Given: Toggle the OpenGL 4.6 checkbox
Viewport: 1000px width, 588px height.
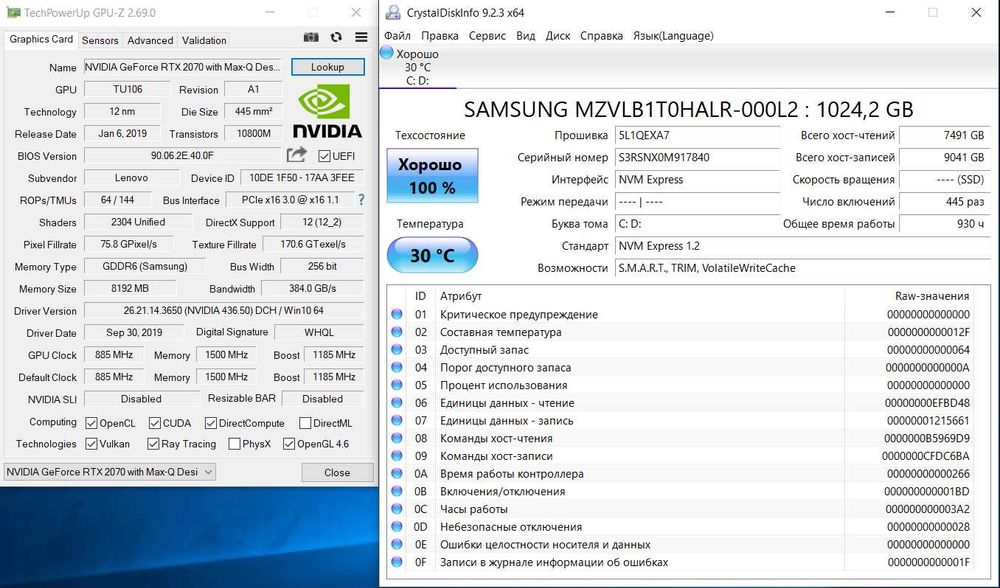Looking at the screenshot, I should coord(289,444).
